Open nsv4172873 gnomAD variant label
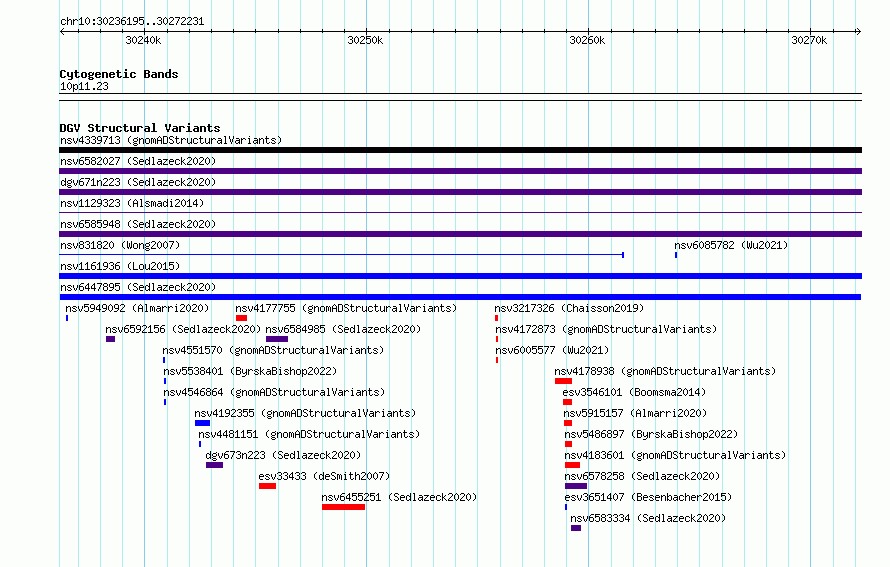 tap(606, 329)
